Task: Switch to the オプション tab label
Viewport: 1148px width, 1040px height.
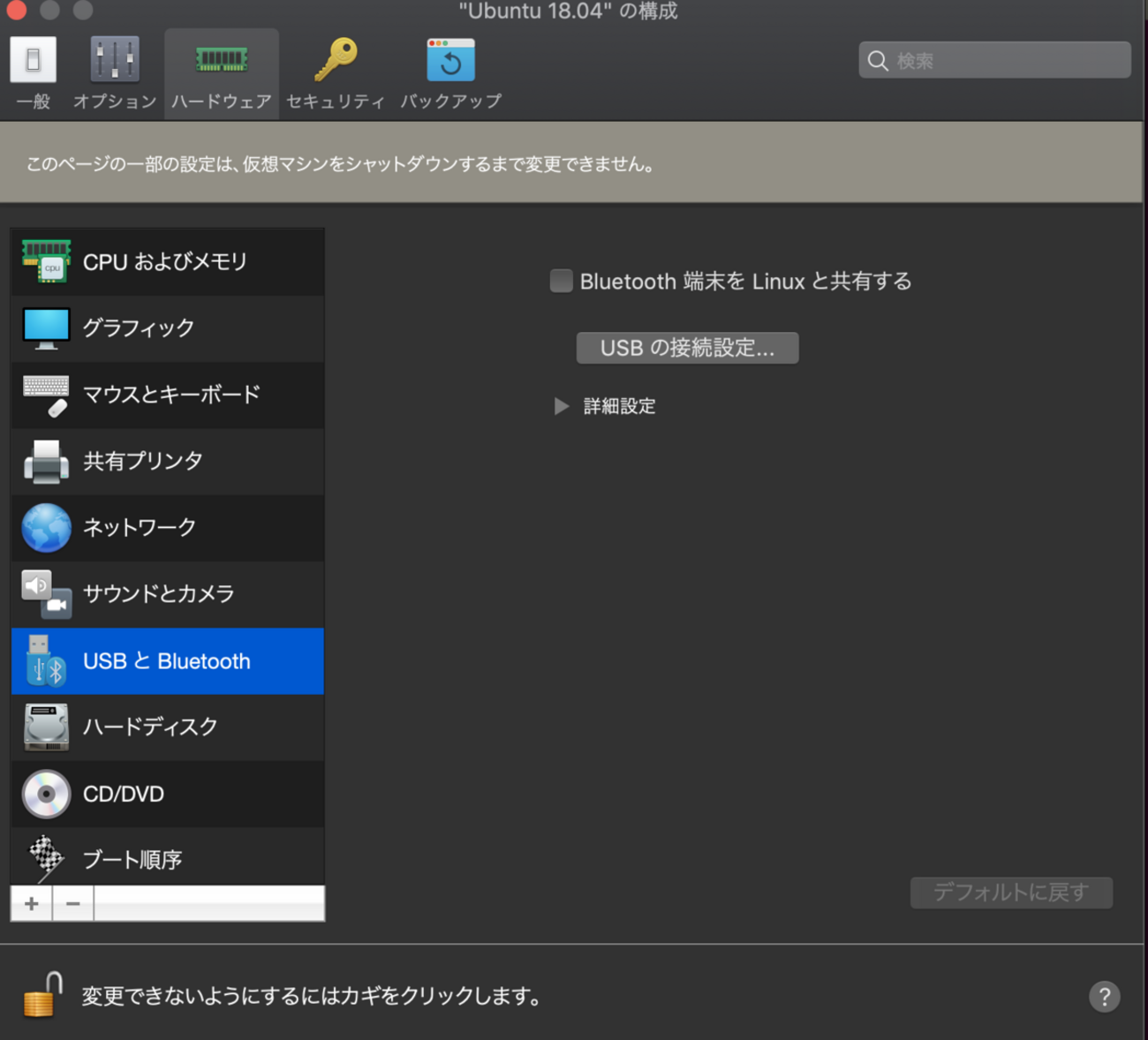Action: [x=115, y=102]
